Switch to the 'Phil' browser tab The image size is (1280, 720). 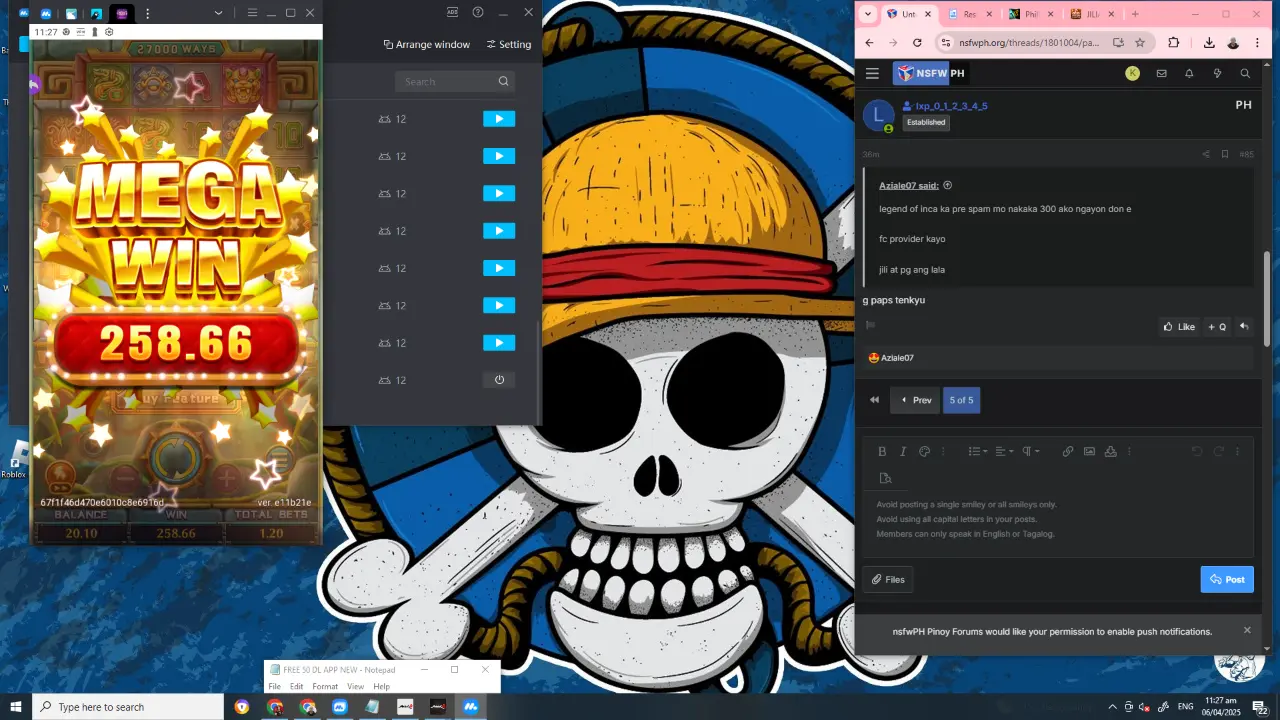point(1029,14)
